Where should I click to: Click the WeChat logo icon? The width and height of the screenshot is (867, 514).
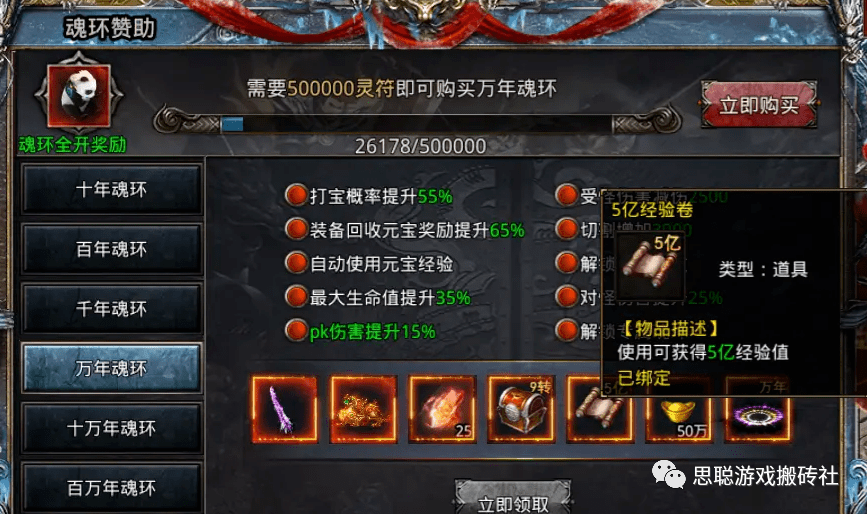668,475
